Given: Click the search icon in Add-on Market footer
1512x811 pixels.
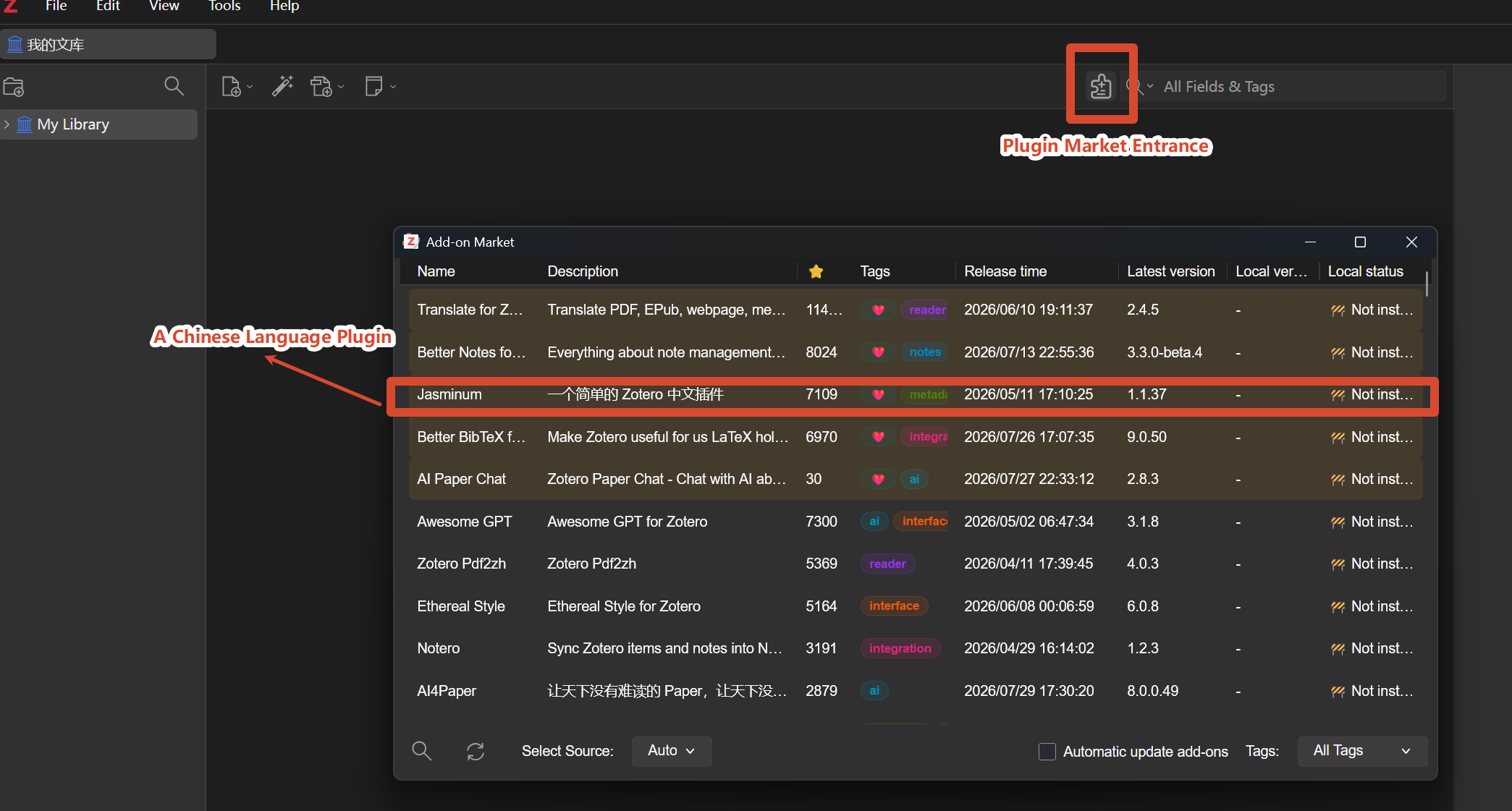Looking at the screenshot, I should point(421,751).
